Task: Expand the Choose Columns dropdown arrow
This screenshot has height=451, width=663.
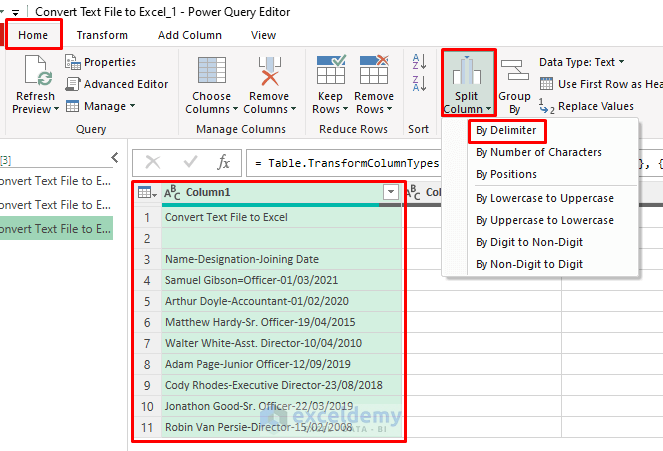Action: (235, 109)
